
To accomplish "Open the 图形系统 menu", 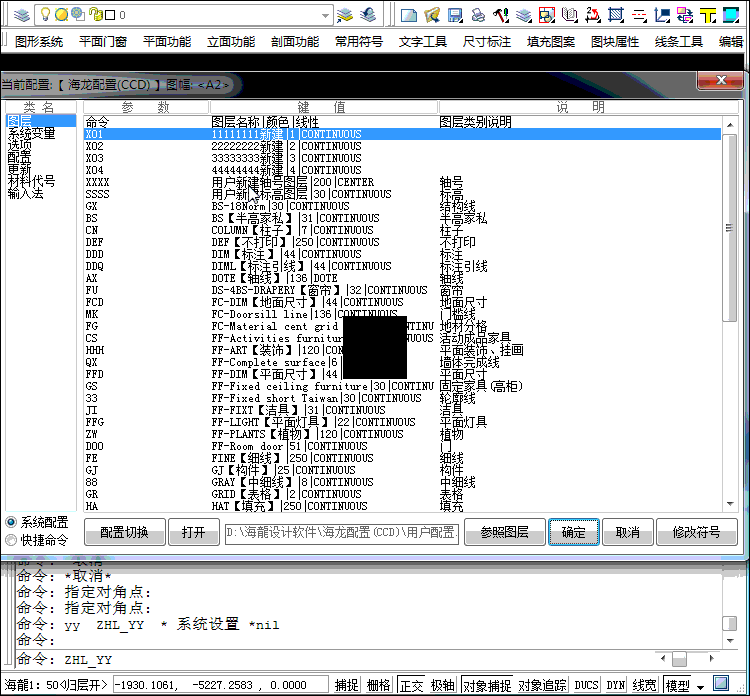I will [39, 42].
